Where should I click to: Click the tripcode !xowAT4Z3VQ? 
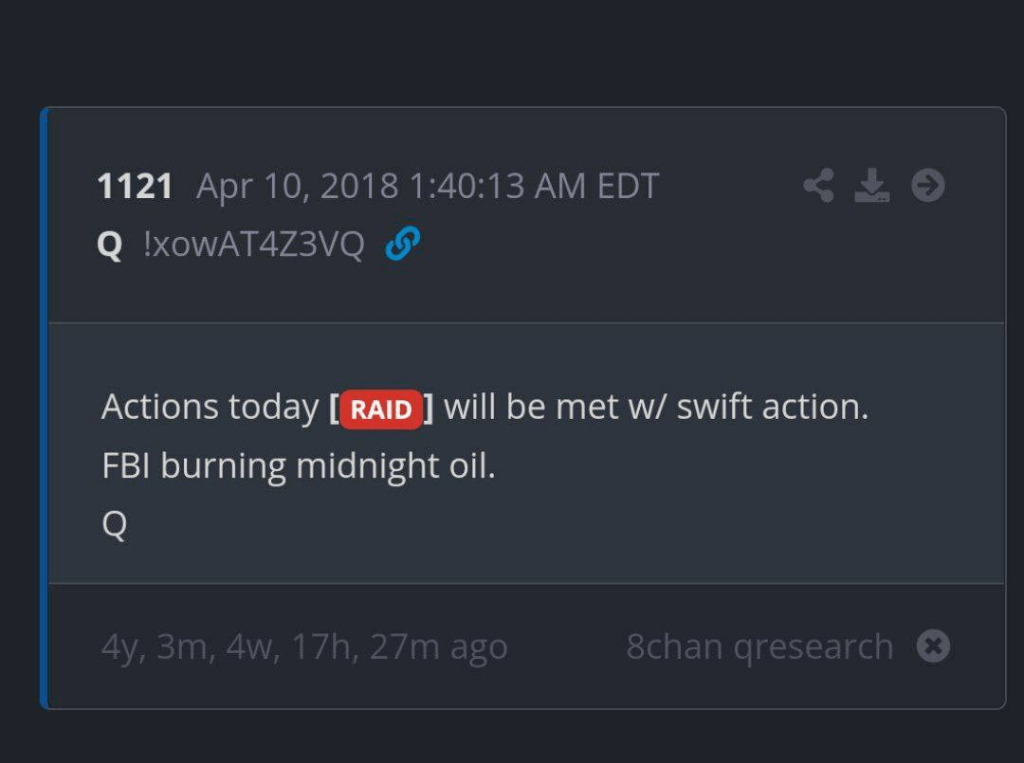254,245
